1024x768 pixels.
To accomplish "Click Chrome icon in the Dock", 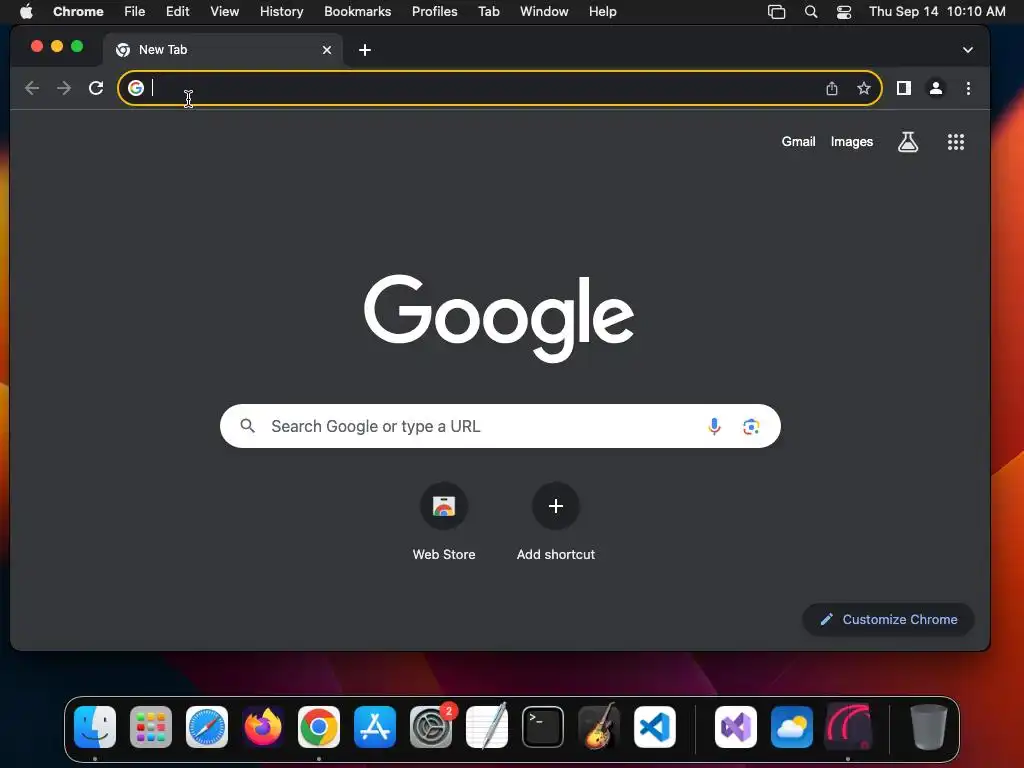I will tap(319, 727).
